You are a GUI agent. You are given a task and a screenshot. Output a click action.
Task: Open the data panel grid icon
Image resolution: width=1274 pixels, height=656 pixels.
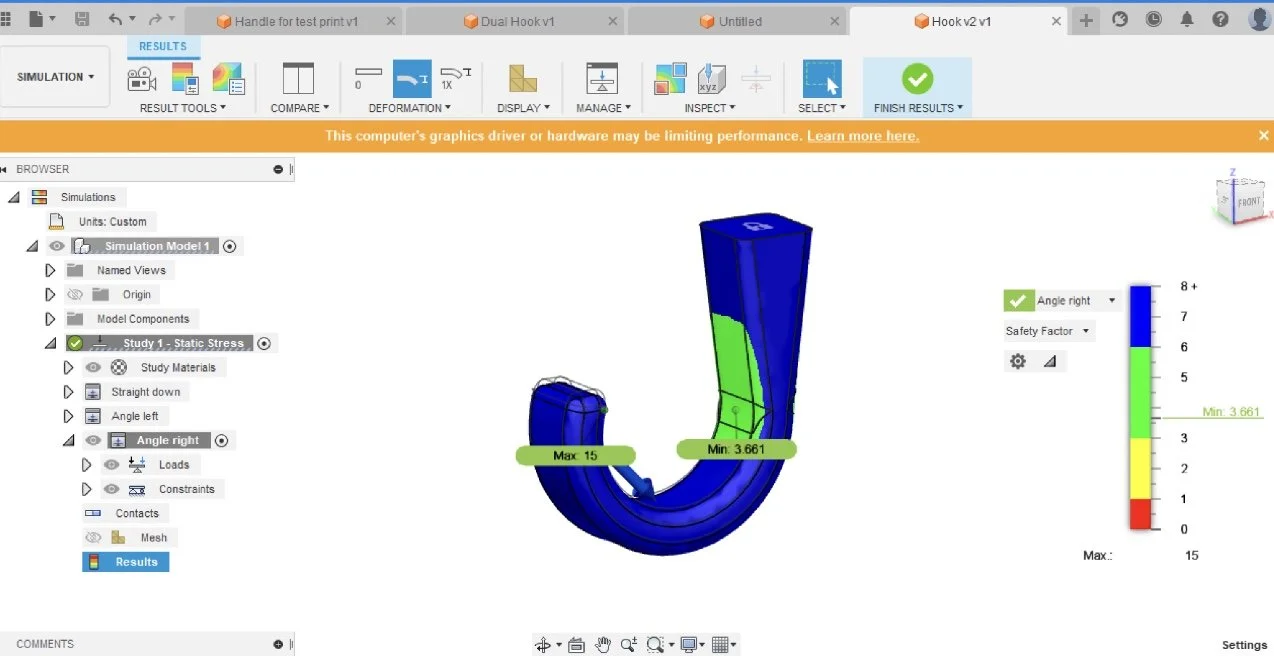click(x=5, y=19)
